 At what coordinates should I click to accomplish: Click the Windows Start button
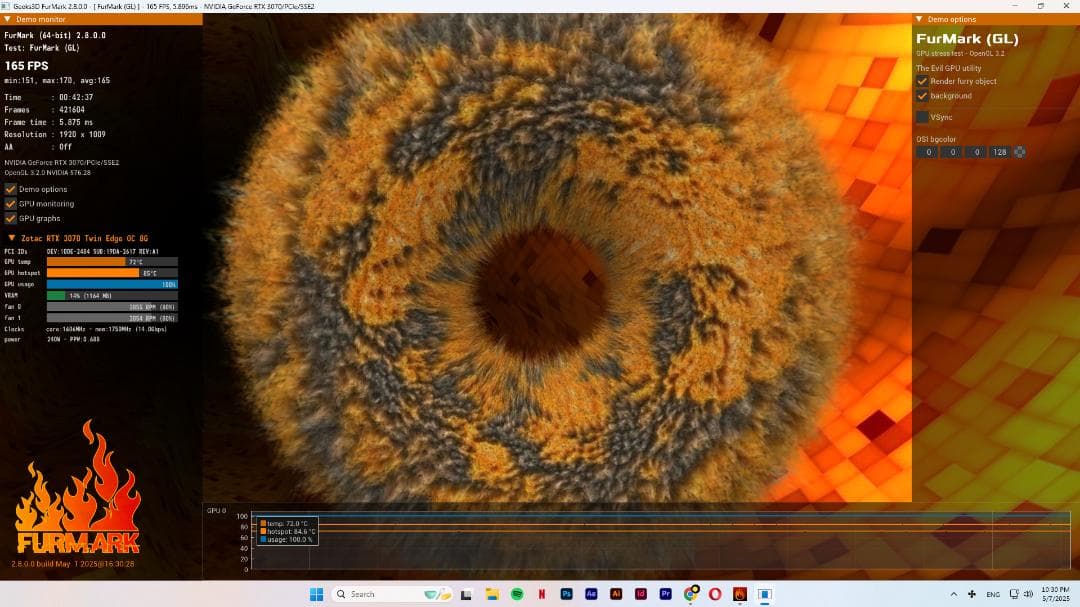click(316, 594)
